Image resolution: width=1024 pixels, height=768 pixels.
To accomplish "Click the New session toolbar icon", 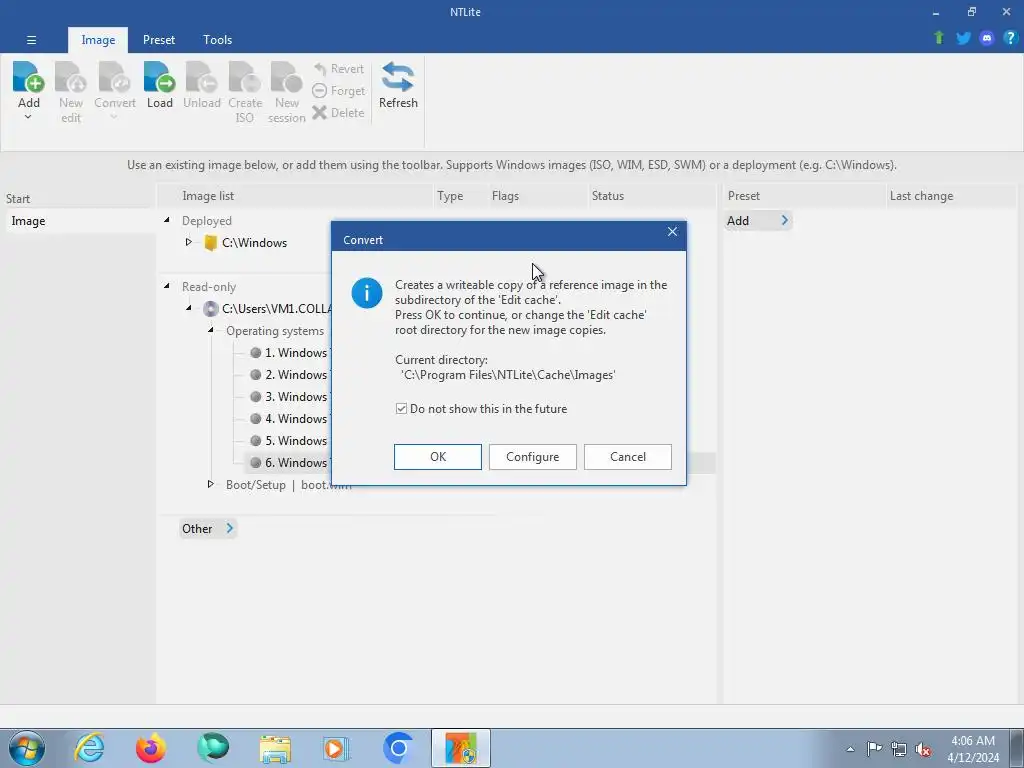I will 287,77.
